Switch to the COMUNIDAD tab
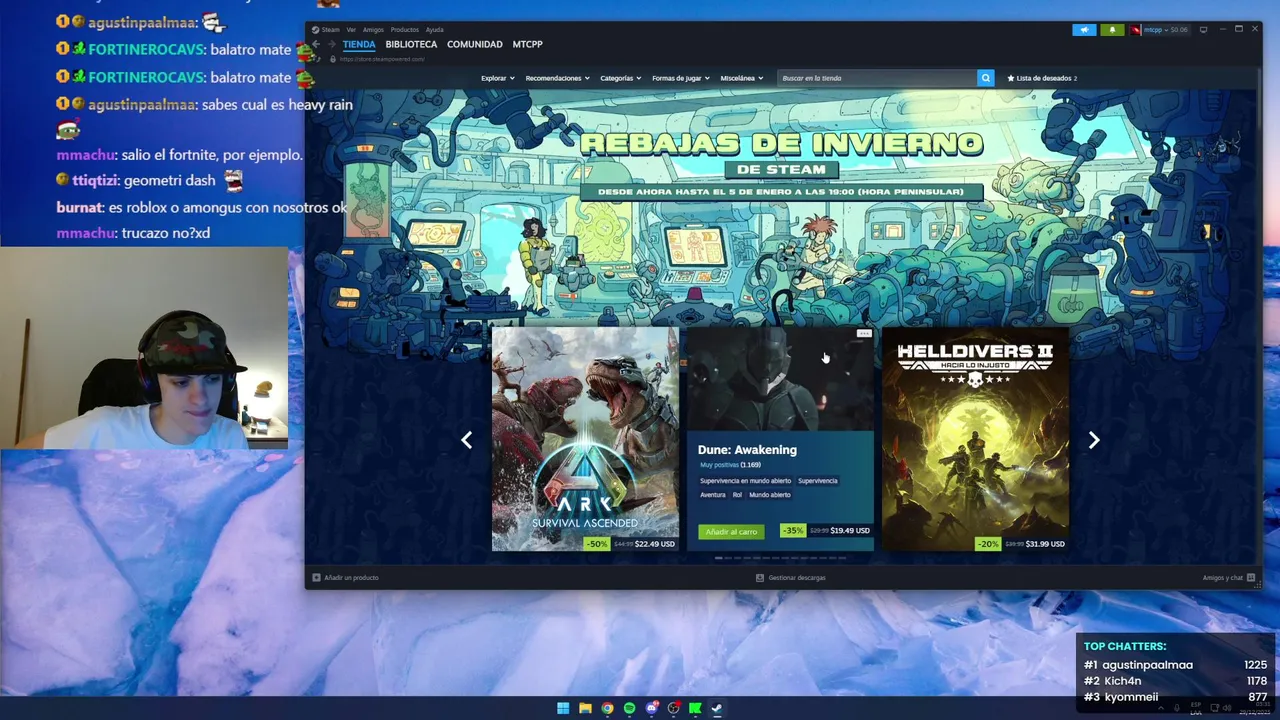This screenshot has height=720, width=1280. tap(475, 44)
